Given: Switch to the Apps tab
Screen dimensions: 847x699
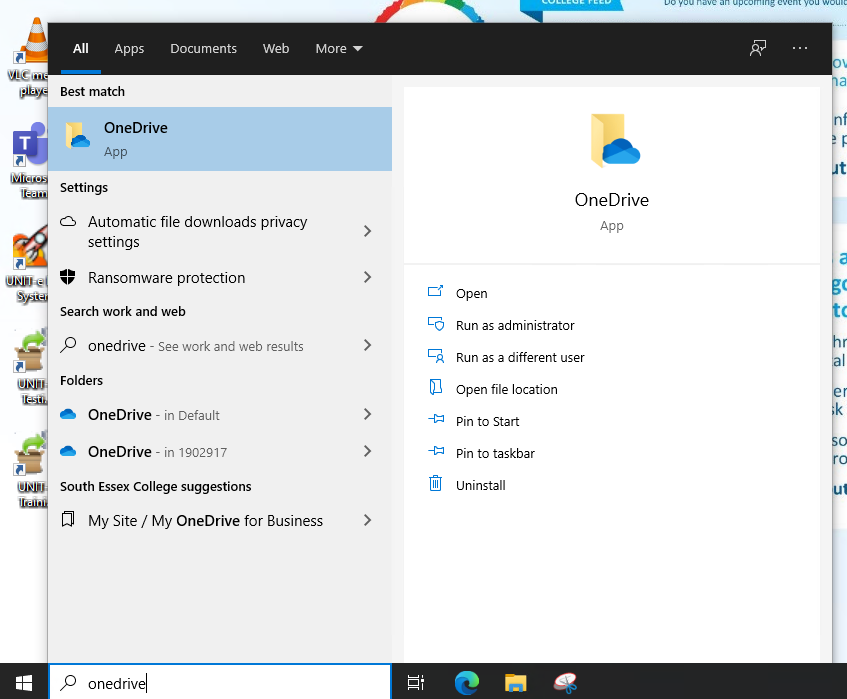Looking at the screenshot, I should (x=129, y=48).
